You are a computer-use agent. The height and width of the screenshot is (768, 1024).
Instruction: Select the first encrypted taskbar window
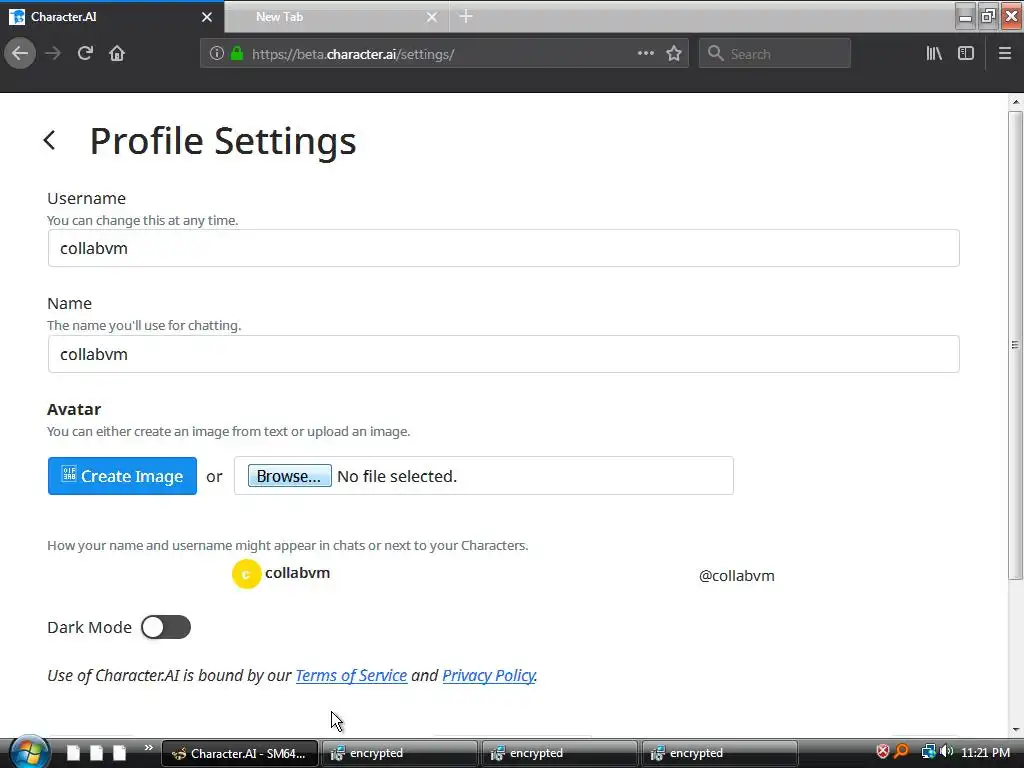[400, 753]
